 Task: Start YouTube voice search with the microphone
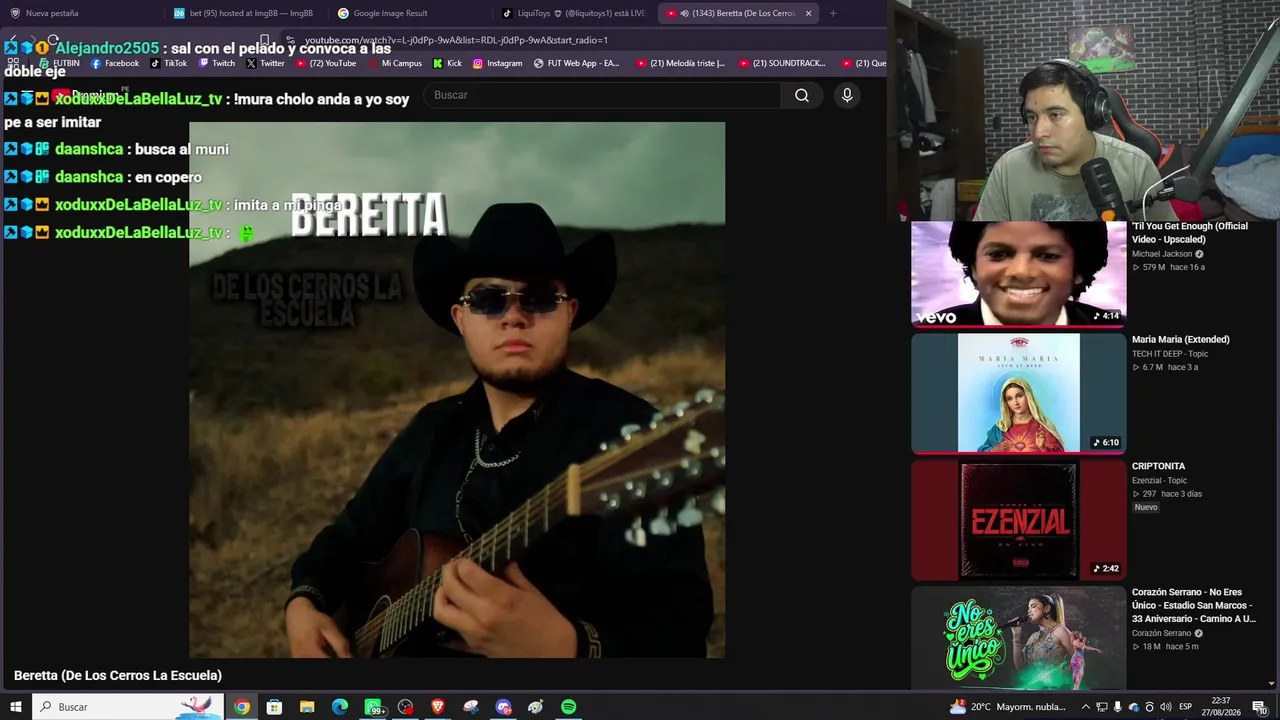pyautogui.click(x=847, y=95)
